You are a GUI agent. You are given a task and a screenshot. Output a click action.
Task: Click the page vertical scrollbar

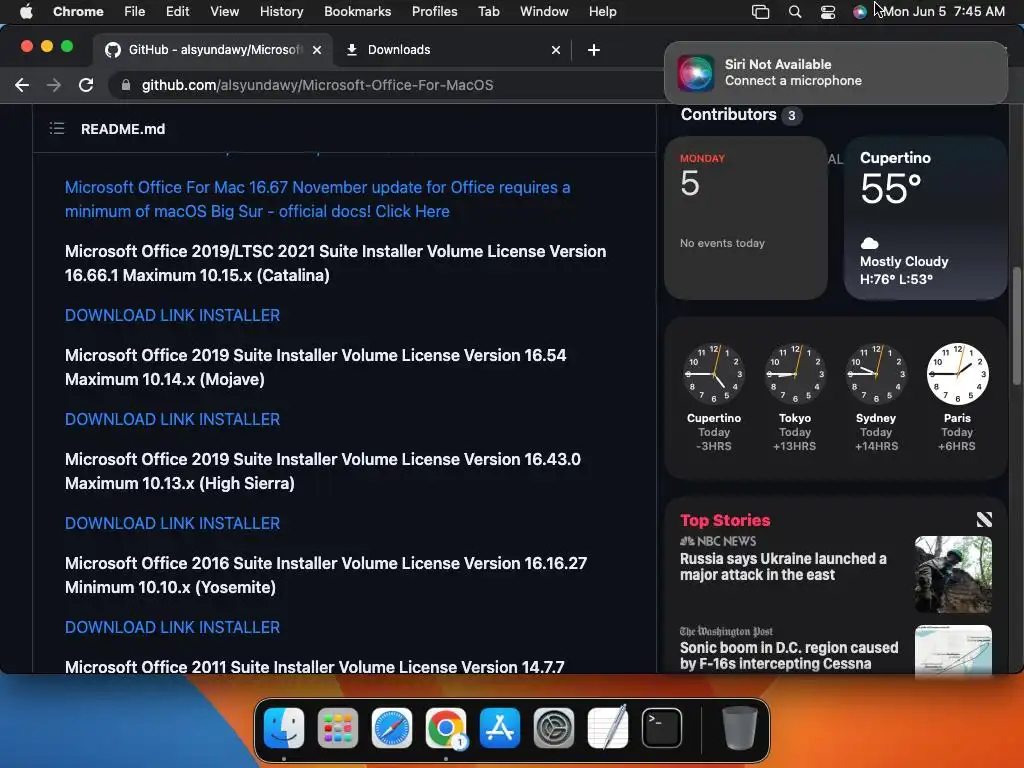pos(1016,326)
